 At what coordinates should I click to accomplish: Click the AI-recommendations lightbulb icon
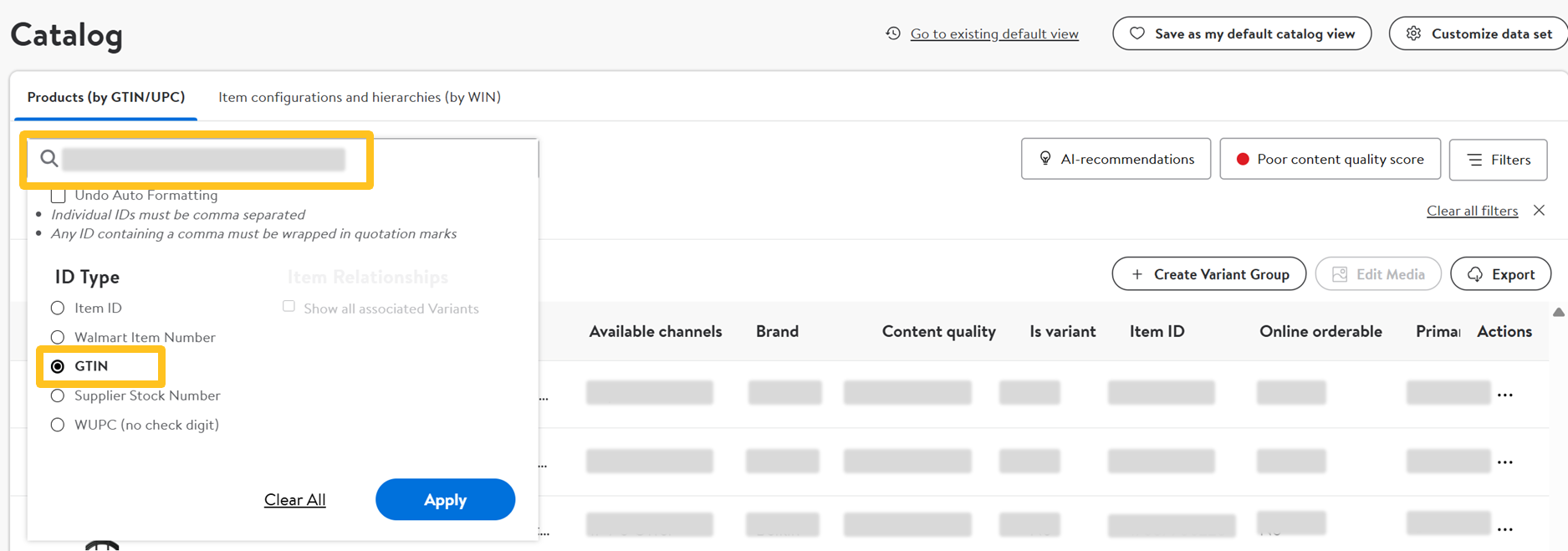[1045, 159]
